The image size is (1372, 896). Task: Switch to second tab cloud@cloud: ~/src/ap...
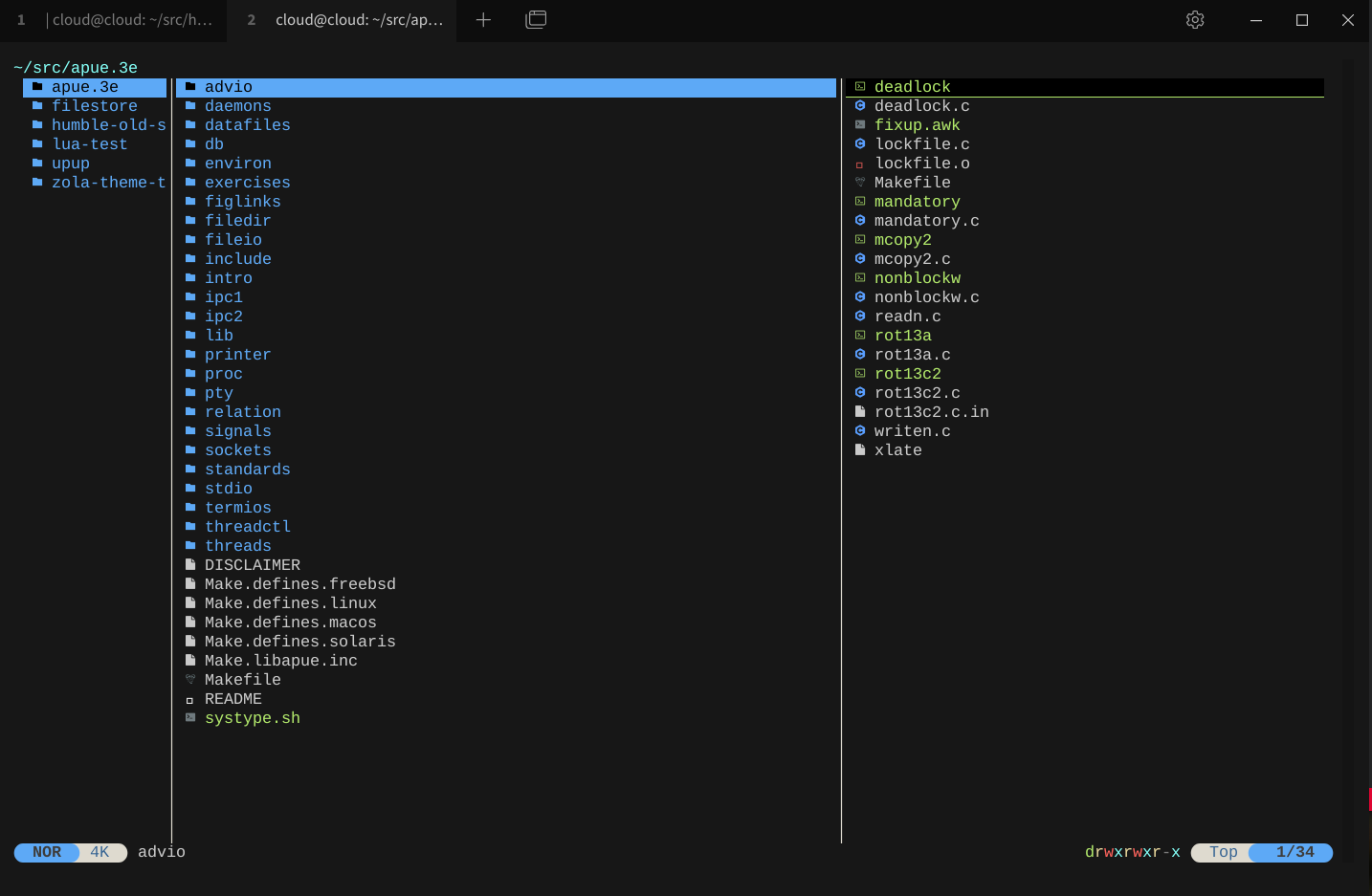point(343,20)
